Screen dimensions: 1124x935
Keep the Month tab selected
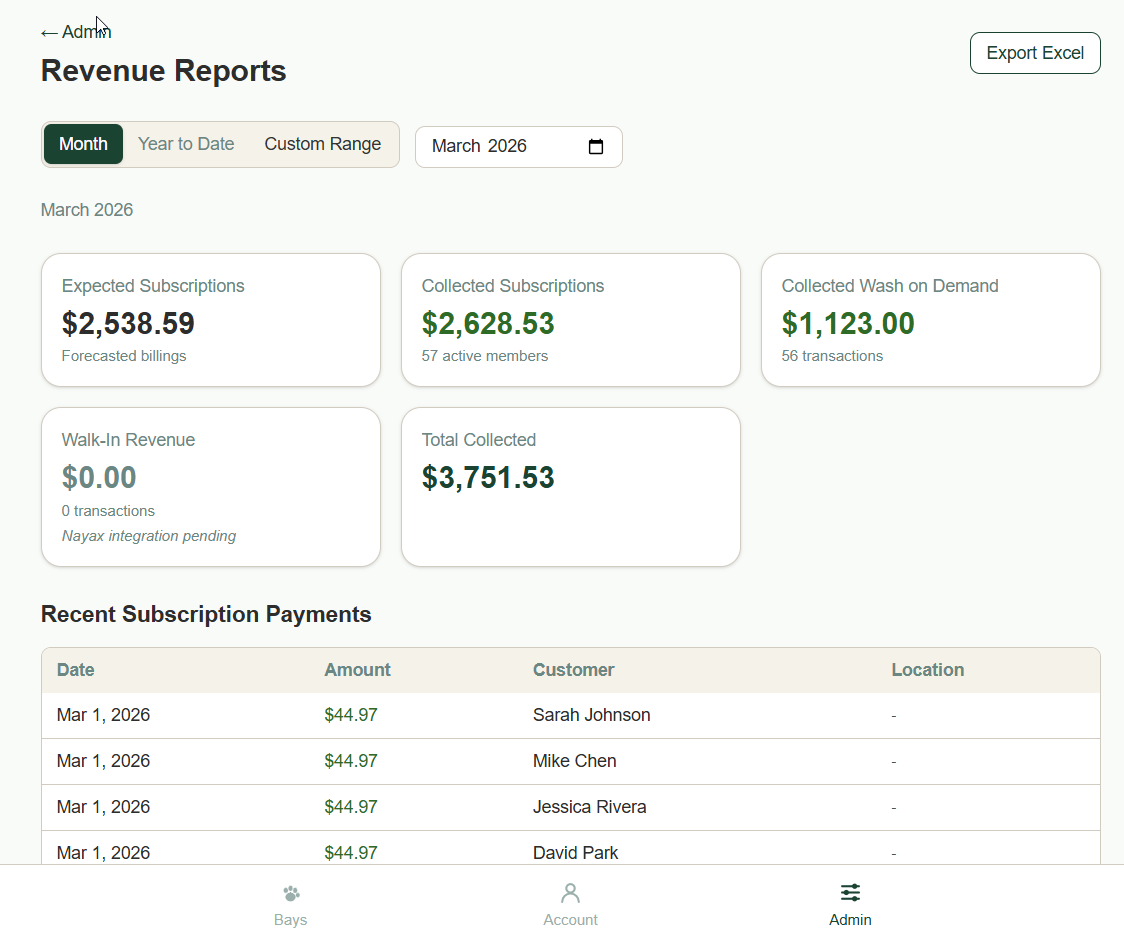83,143
